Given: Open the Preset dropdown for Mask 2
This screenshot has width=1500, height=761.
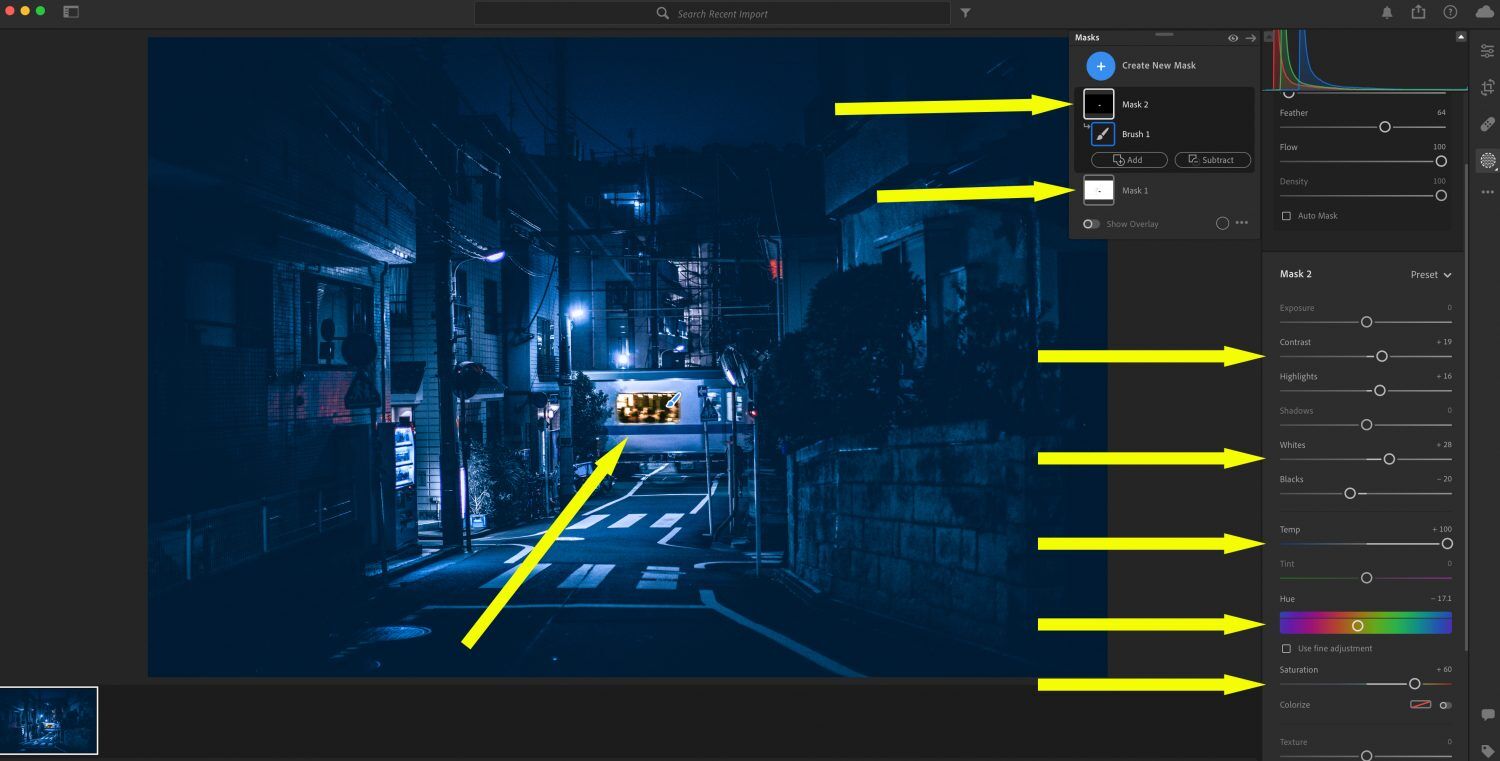Looking at the screenshot, I should pyautogui.click(x=1431, y=275).
